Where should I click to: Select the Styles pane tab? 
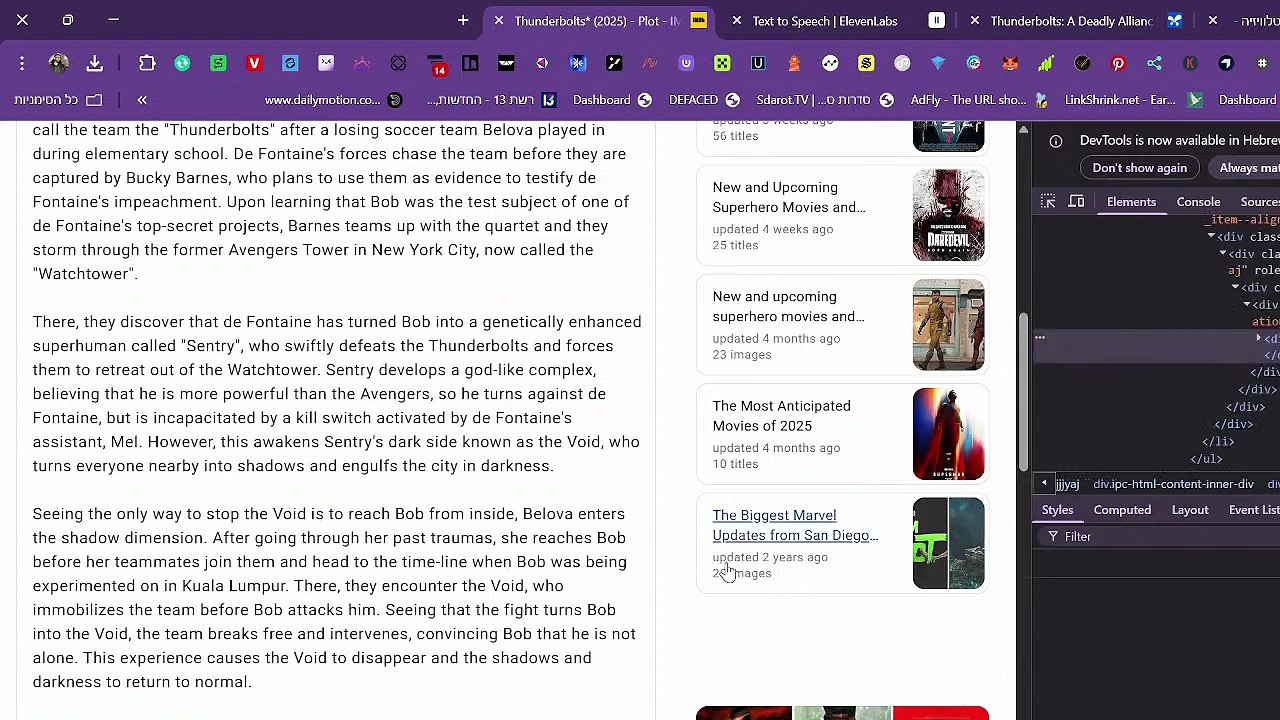(x=1057, y=510)
